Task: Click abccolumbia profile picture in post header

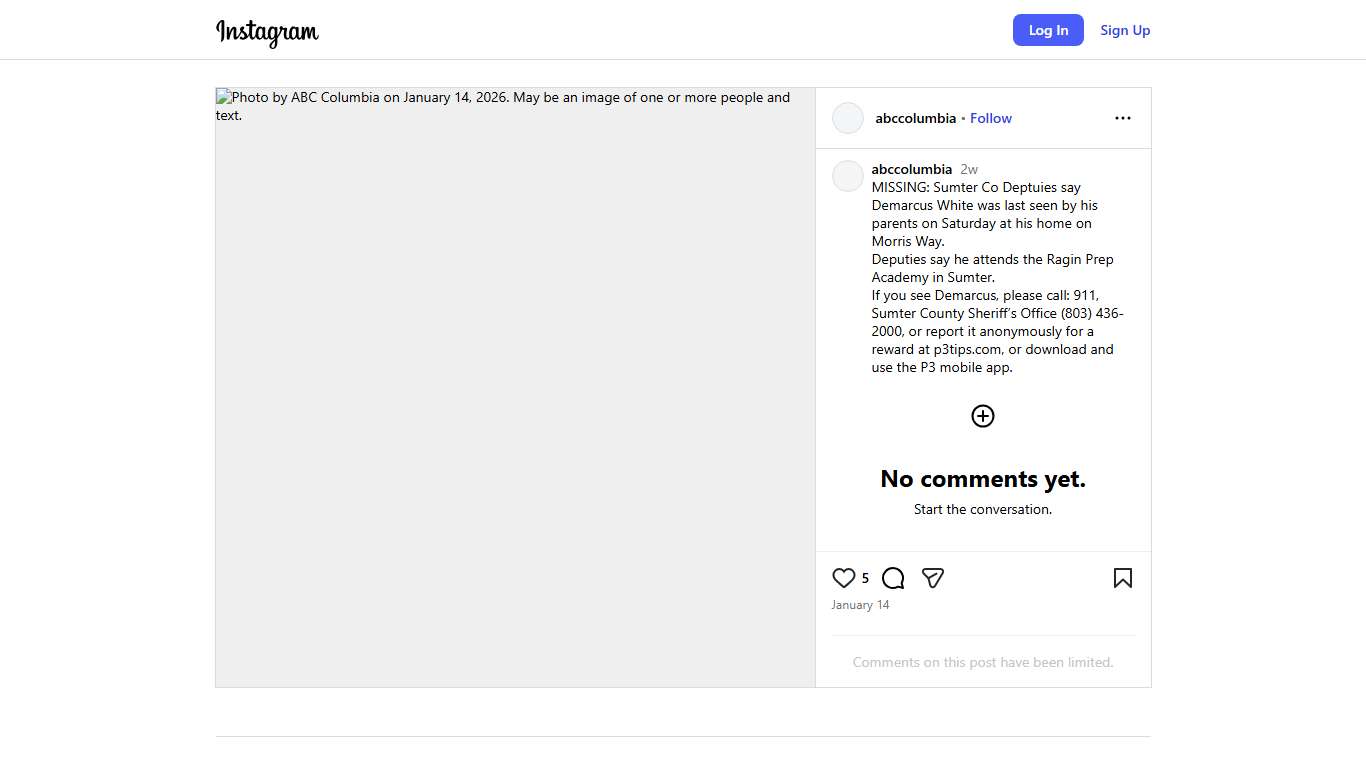Action: (x=848, y=118)
